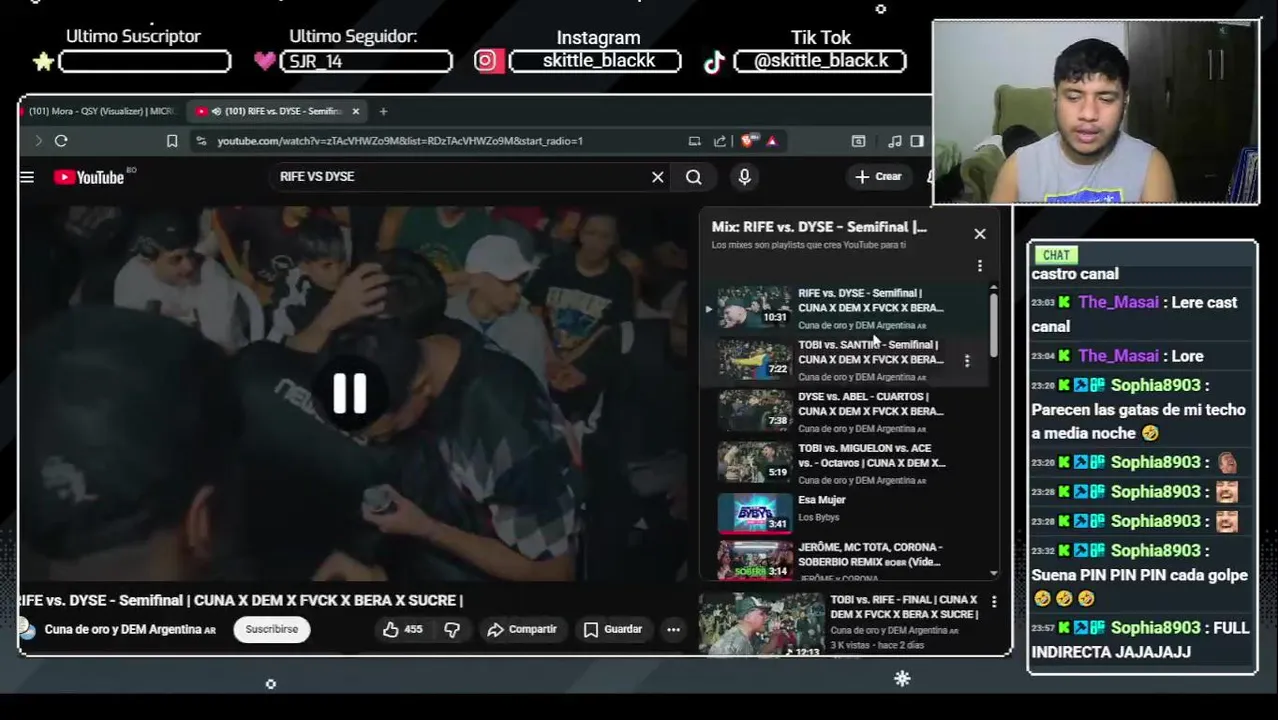1278x720 pixels.
Task: Reload the page with the refresh icon
Action: (x=61, y=141)
